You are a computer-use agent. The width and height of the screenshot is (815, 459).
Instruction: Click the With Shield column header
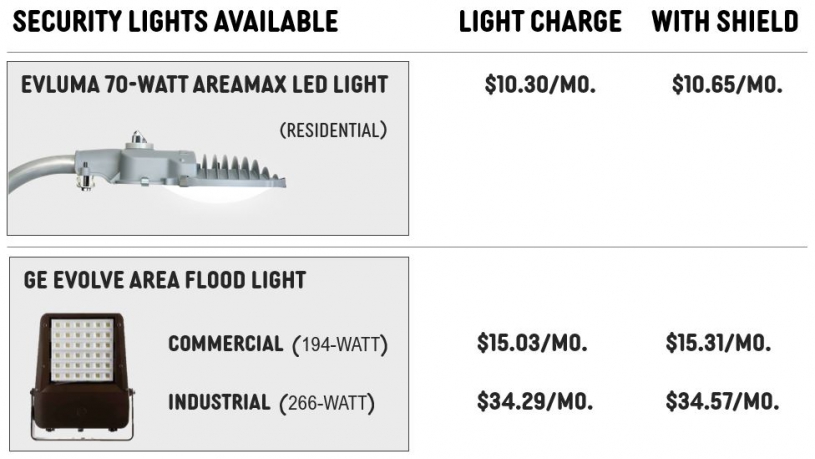pyautogui.click(x=725, y=22)
